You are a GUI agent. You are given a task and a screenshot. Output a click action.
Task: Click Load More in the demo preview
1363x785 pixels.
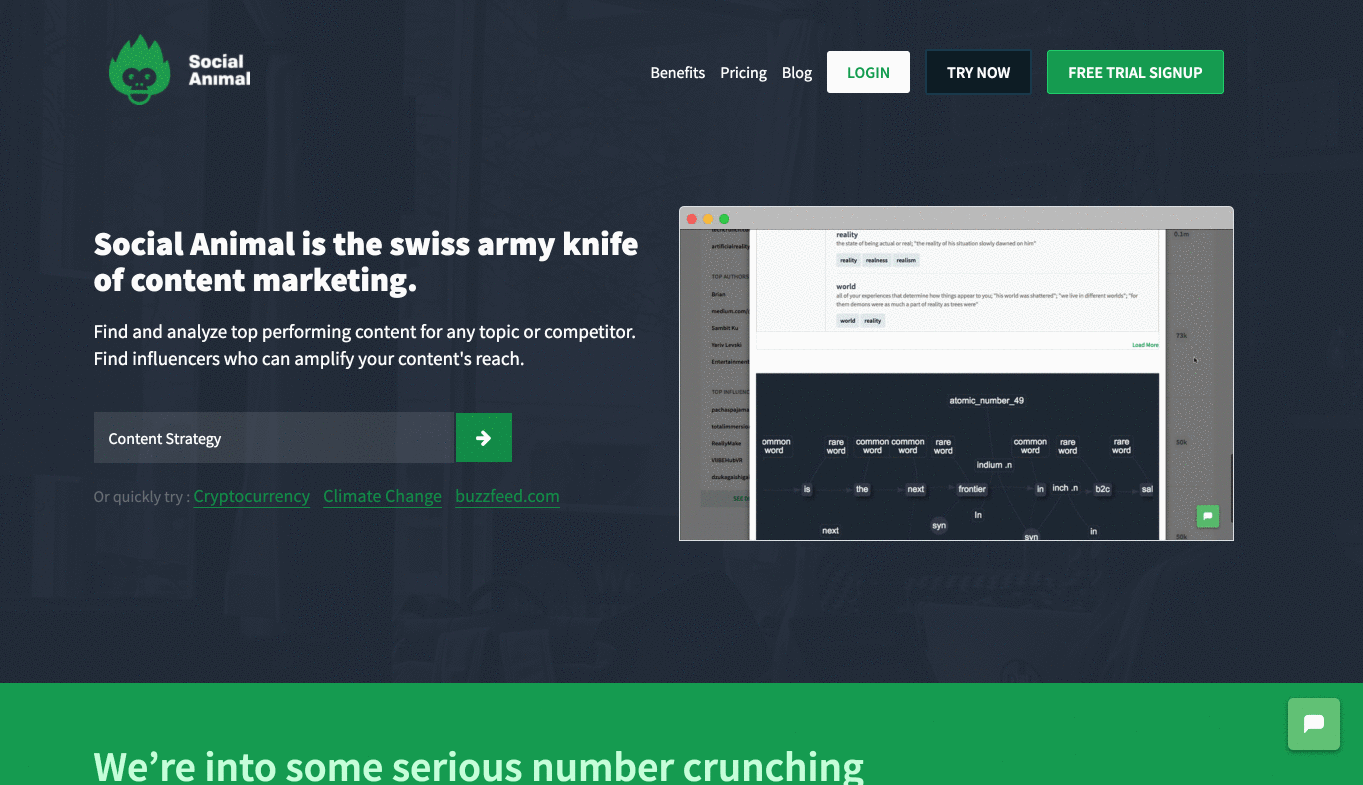click(x=1145, y=345)
